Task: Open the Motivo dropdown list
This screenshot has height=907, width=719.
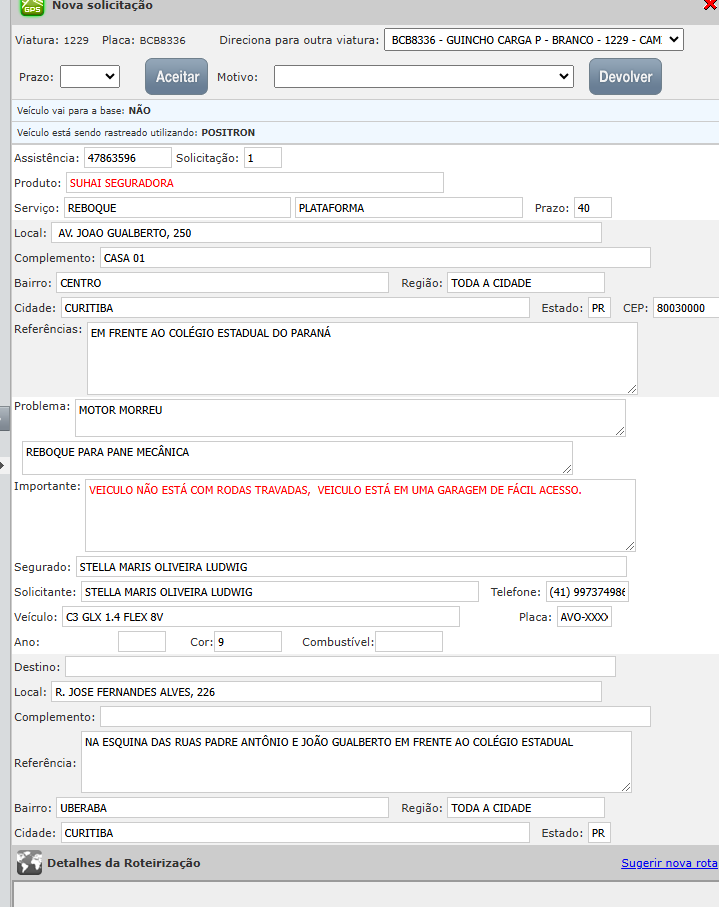Action: click(423, 76)
